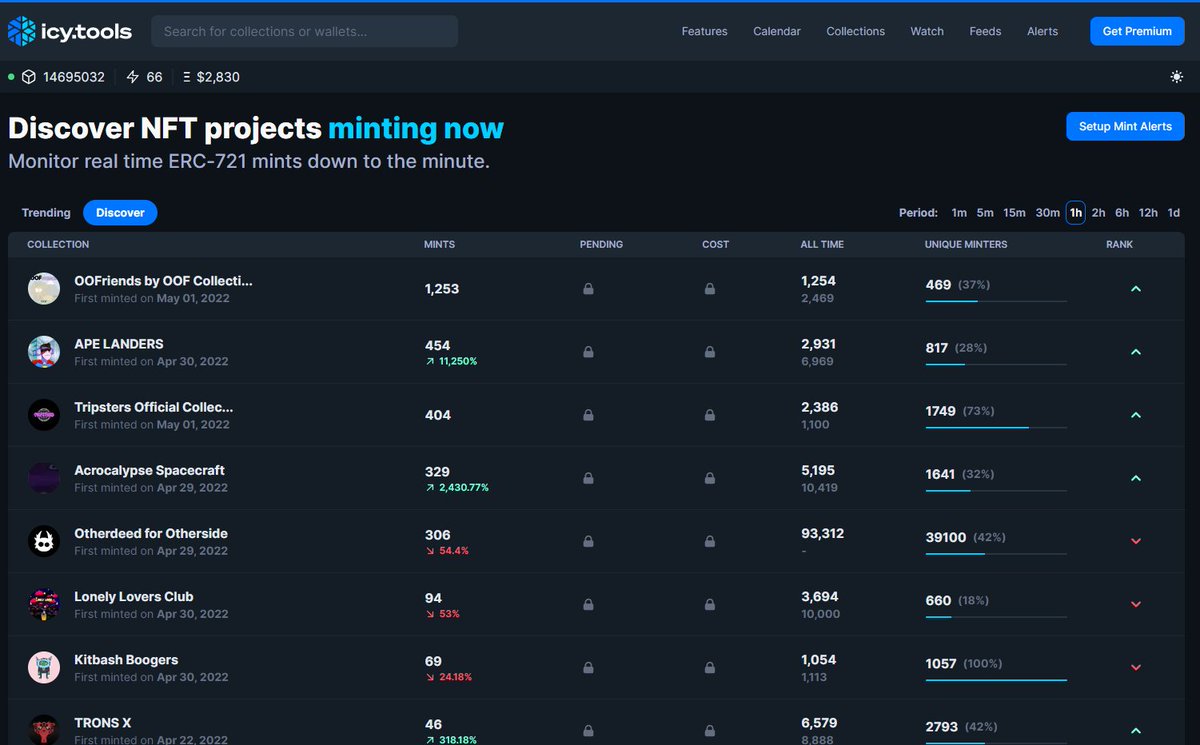Click the Acrocalypse Spacecraft pending lock icon
Screen dimensions: 1200x745
tap(588, 478)
